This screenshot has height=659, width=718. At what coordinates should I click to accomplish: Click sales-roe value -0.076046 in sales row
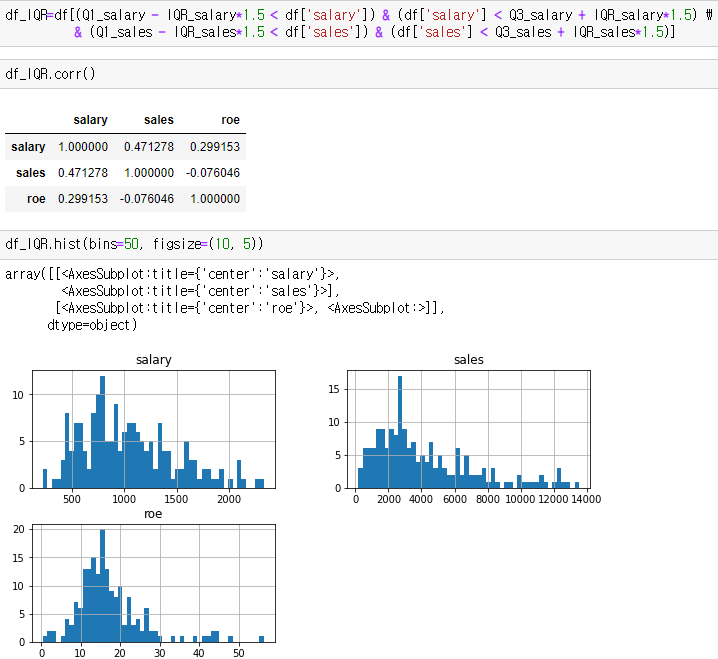pyautogui.click(x=213, y=173)
